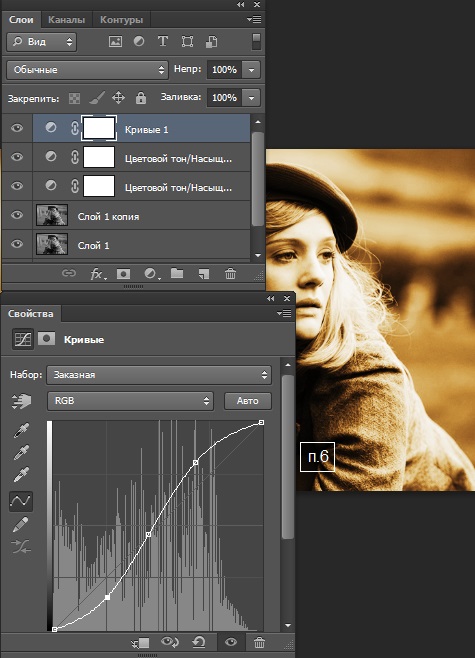Open the Обычные blend mode dropdown
The width and height of the screenshot is (475, 658).
point(87,70)
